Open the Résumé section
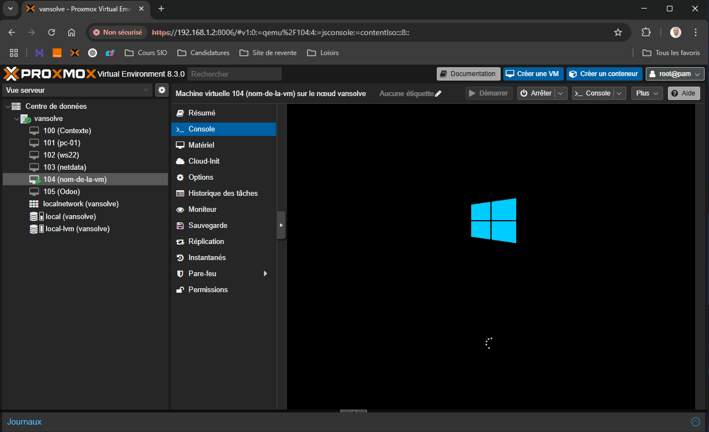 223,113
